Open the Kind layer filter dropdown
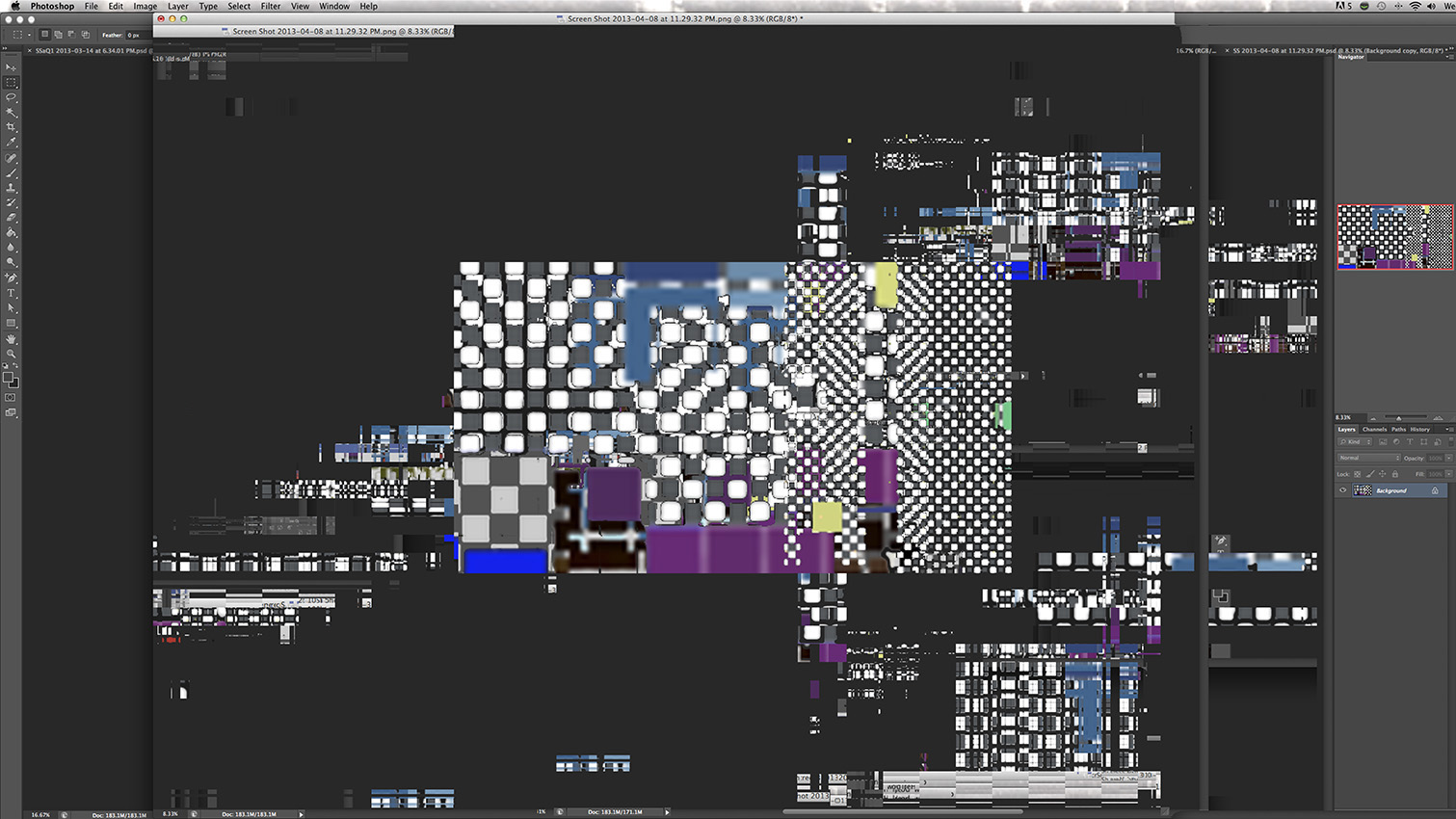Viewport: 1456px width, 819px height. tap(1357, 442)
